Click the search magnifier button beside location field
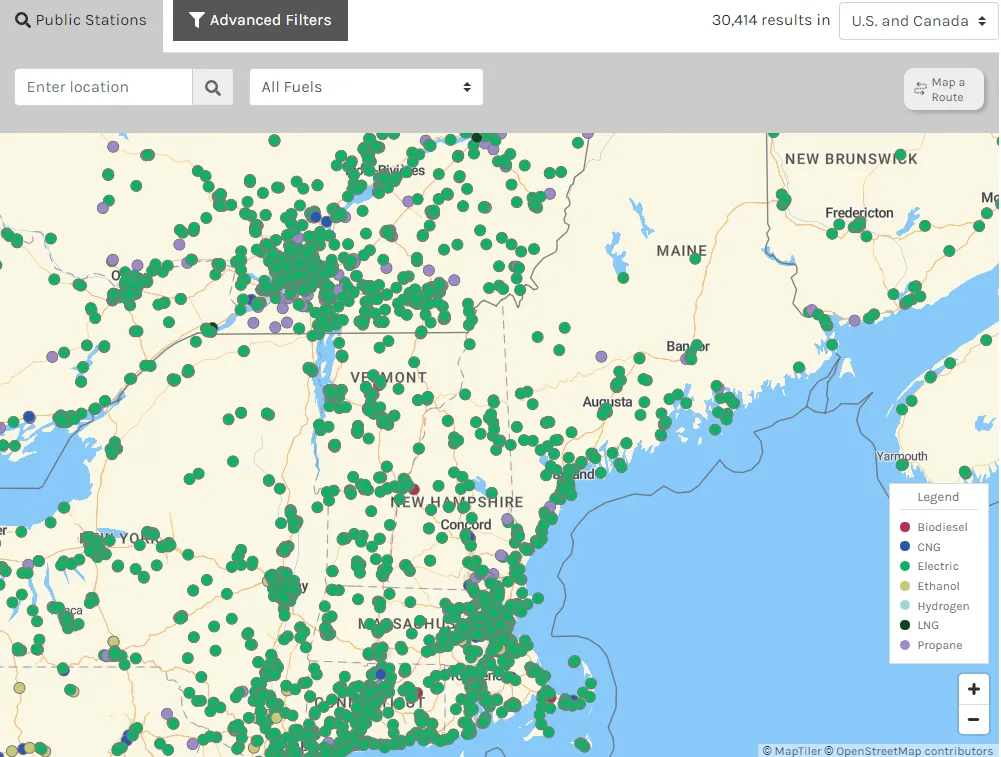Screen dimensions: 1001x757 pyautogui.click(x=213, y=87)
